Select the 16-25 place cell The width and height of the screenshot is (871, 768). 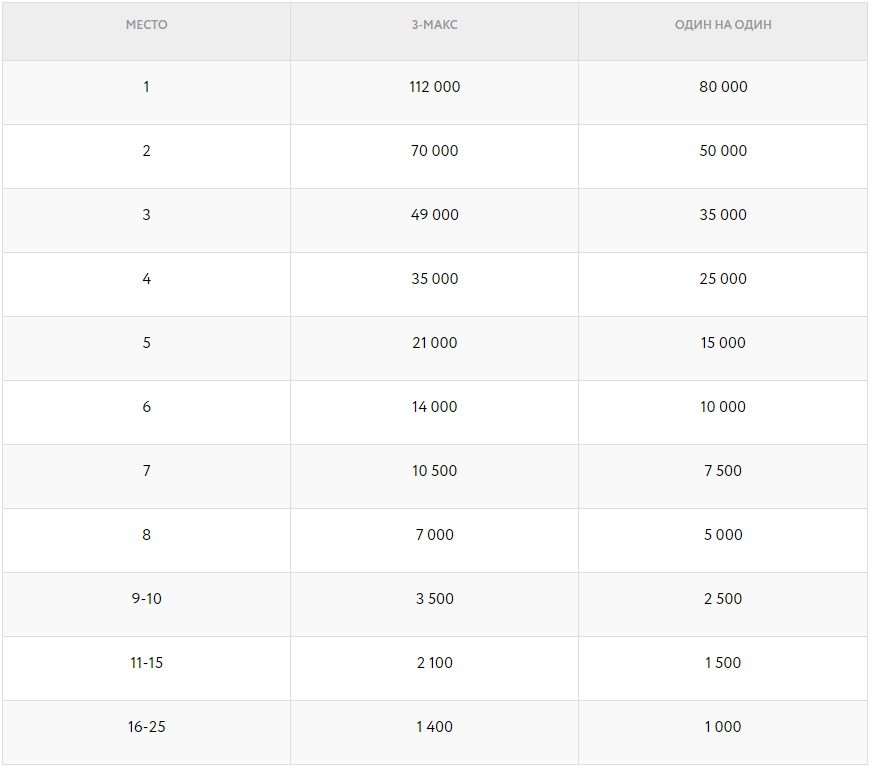[146, 727]
